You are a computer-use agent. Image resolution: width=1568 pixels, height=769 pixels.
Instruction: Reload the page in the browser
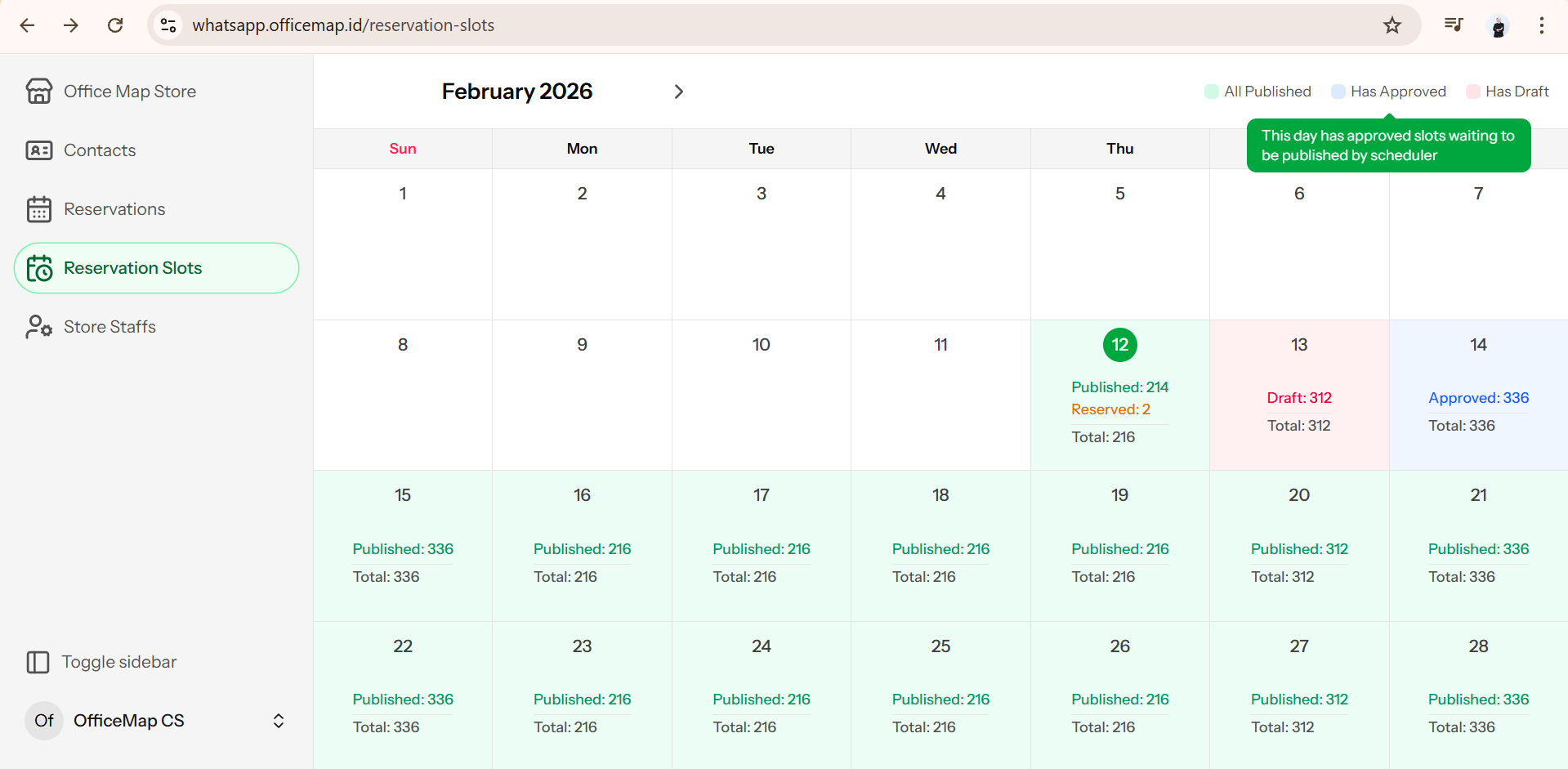(115, 25)
